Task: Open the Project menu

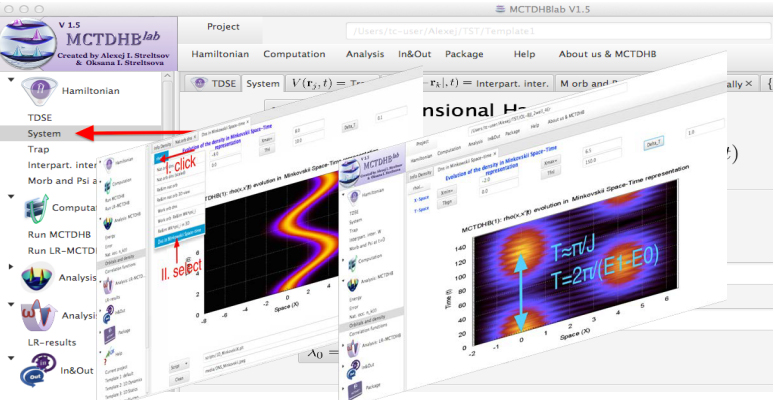Action: (223, 27)
